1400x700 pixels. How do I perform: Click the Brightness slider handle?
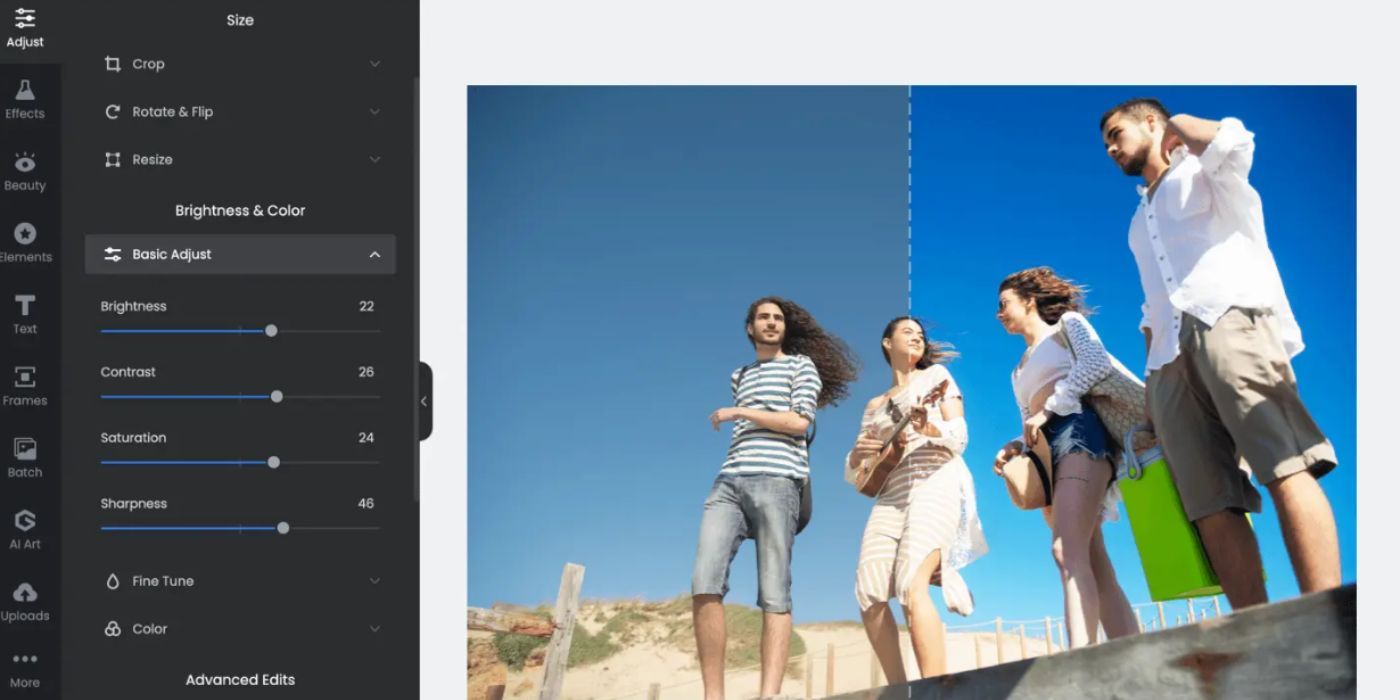(x=271, y=330)
